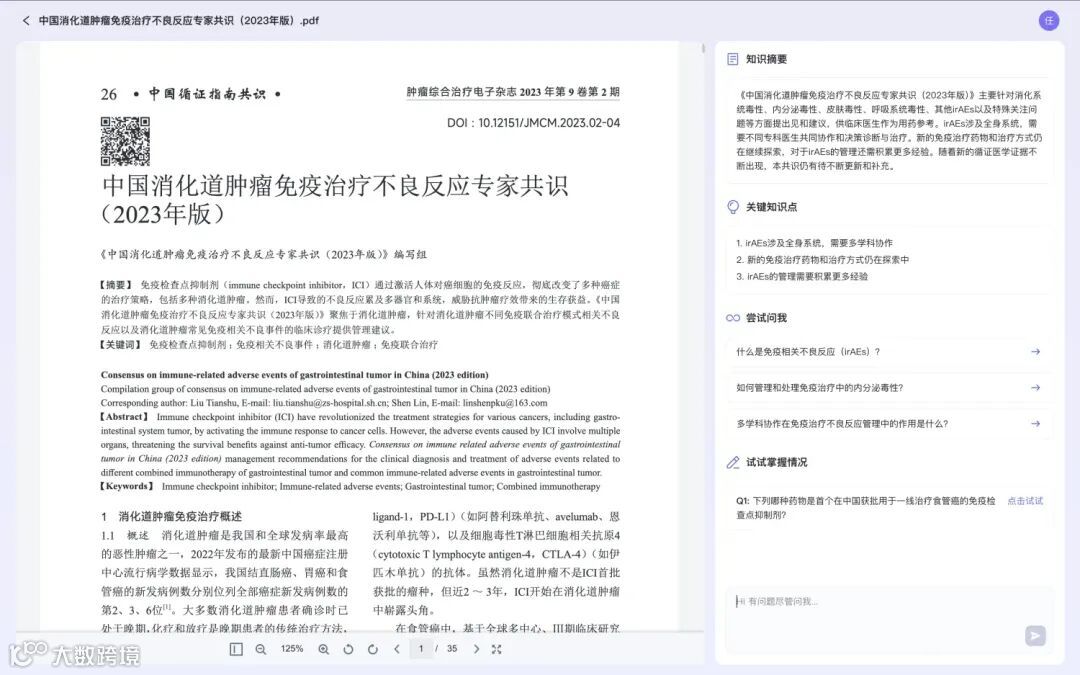Rotate the page counterclockwise
The image size is (1080, 675).
[348, 649]
